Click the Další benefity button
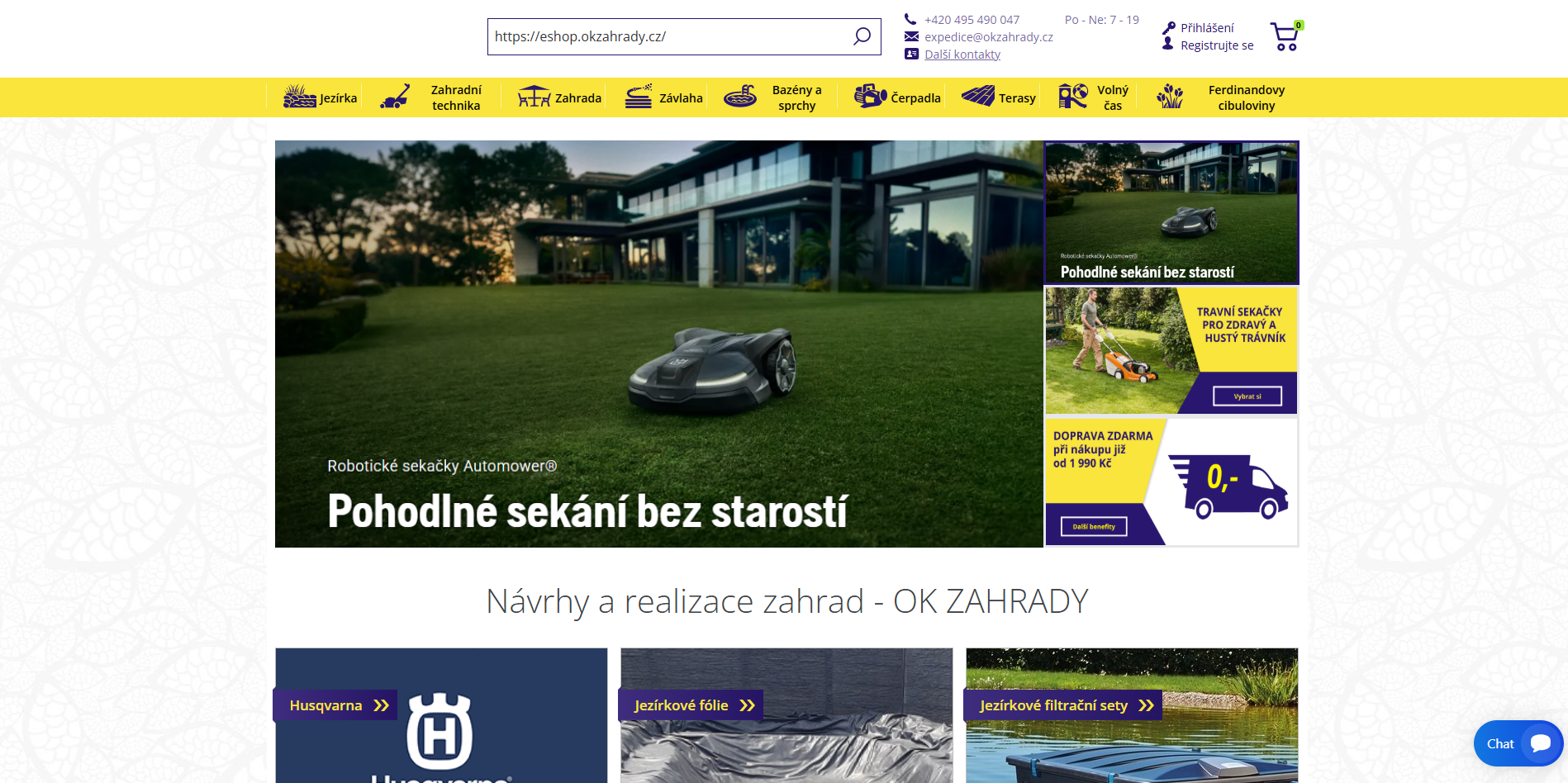This screenshot has height=783, width=1568. click(1094, 526)
